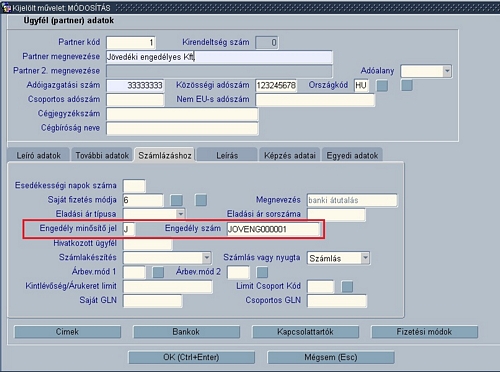Click lookup square next to Árbev.mód 2
Screen dimensions: 500x372
pyautogui.click(x=262, y=272)
